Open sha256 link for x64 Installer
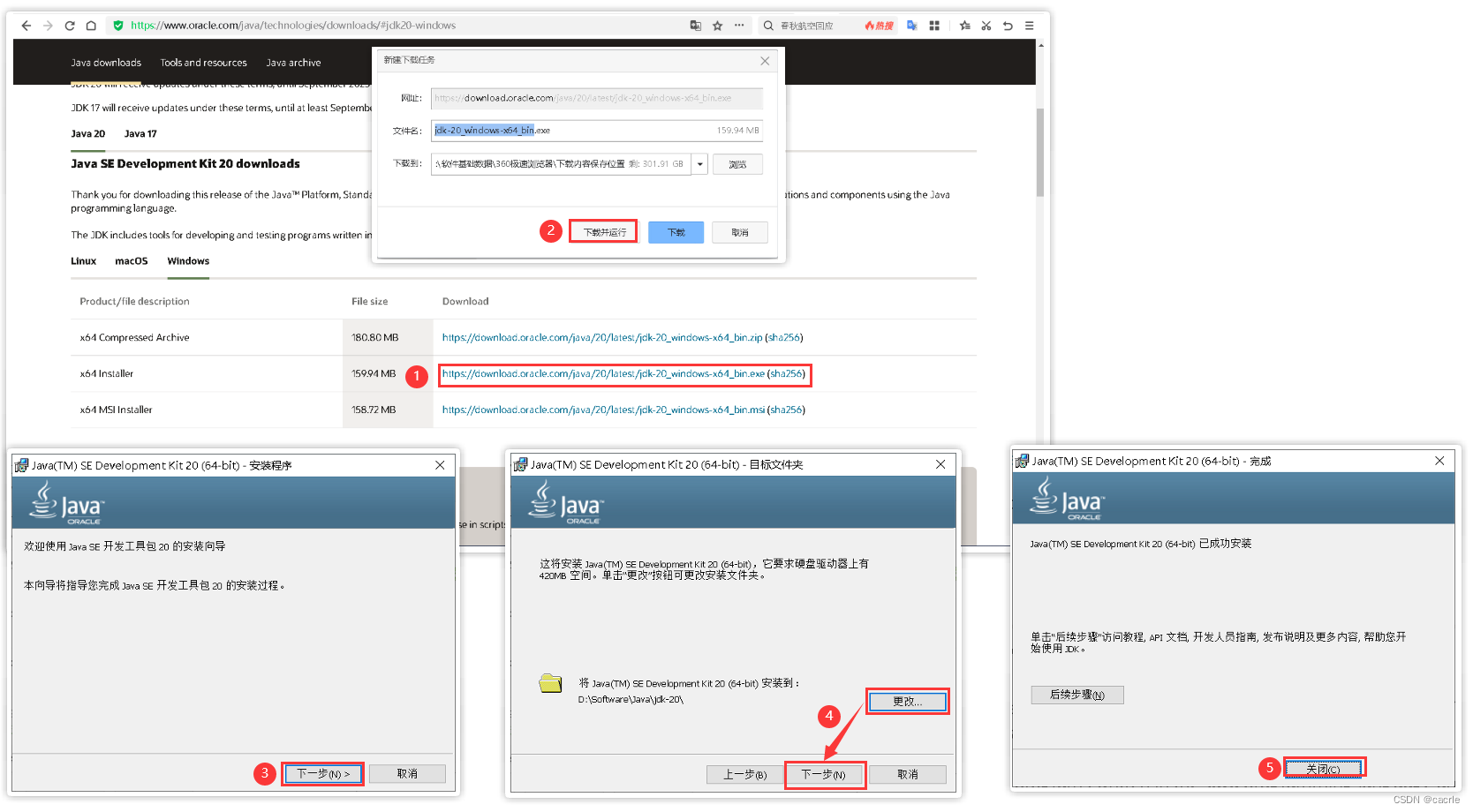Viewport: 1473px width, 812px height. click(x=786, y=374)
